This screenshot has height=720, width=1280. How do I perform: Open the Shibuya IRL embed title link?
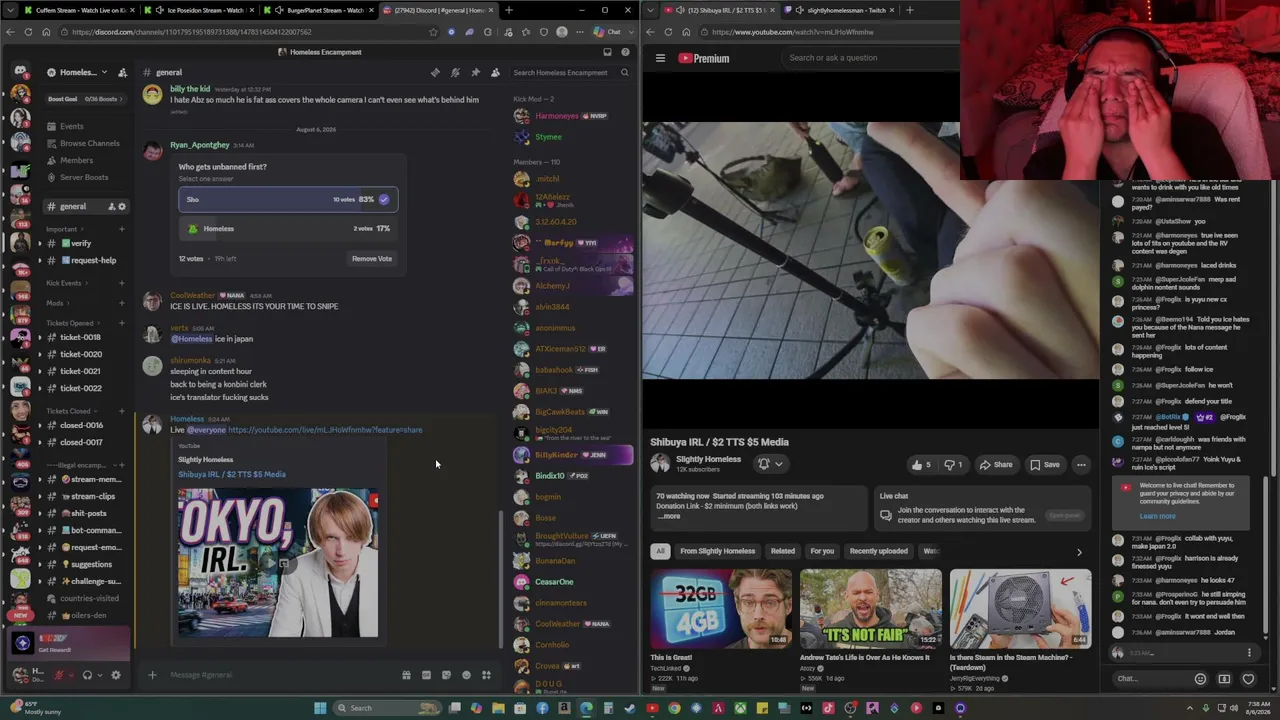(232, 474)
